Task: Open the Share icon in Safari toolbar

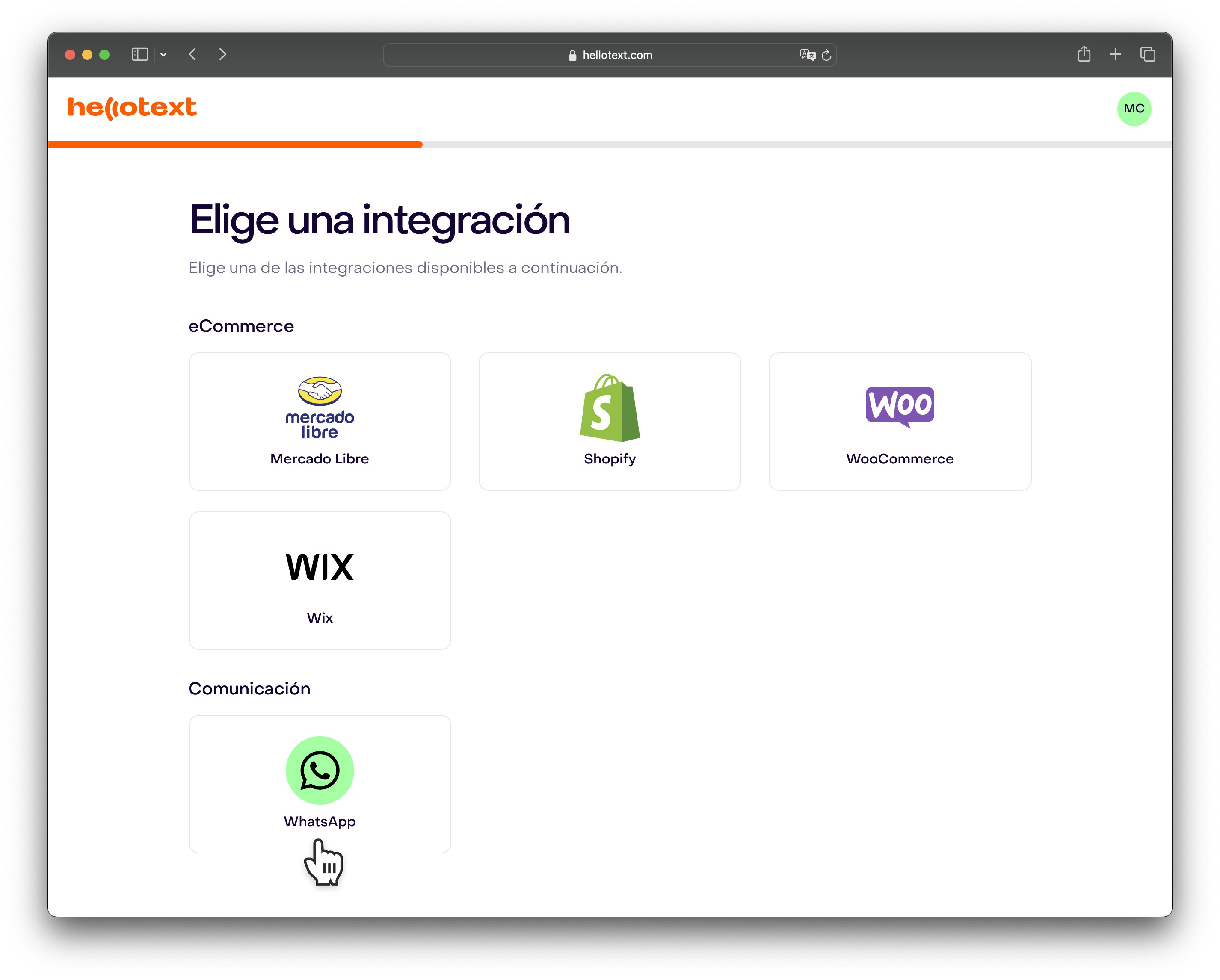Action: point(1084,54)
